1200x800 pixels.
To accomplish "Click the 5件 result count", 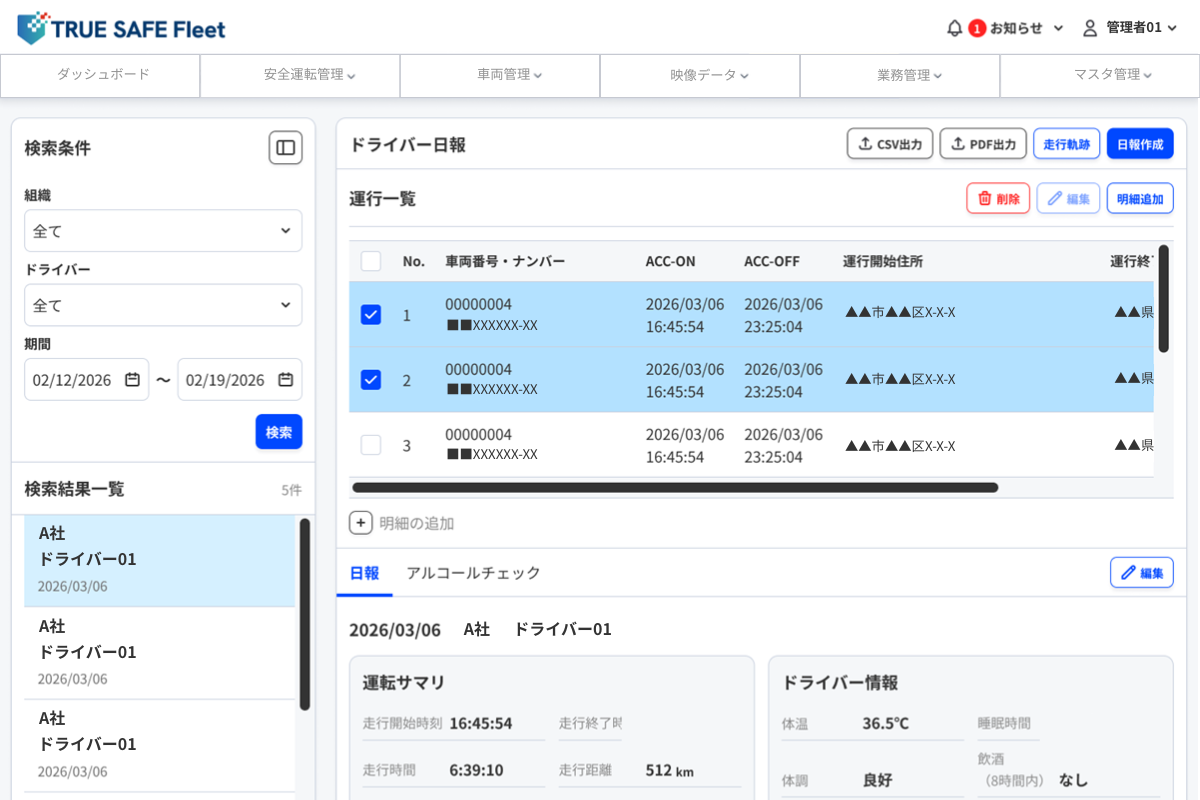I will pos(291,490).
